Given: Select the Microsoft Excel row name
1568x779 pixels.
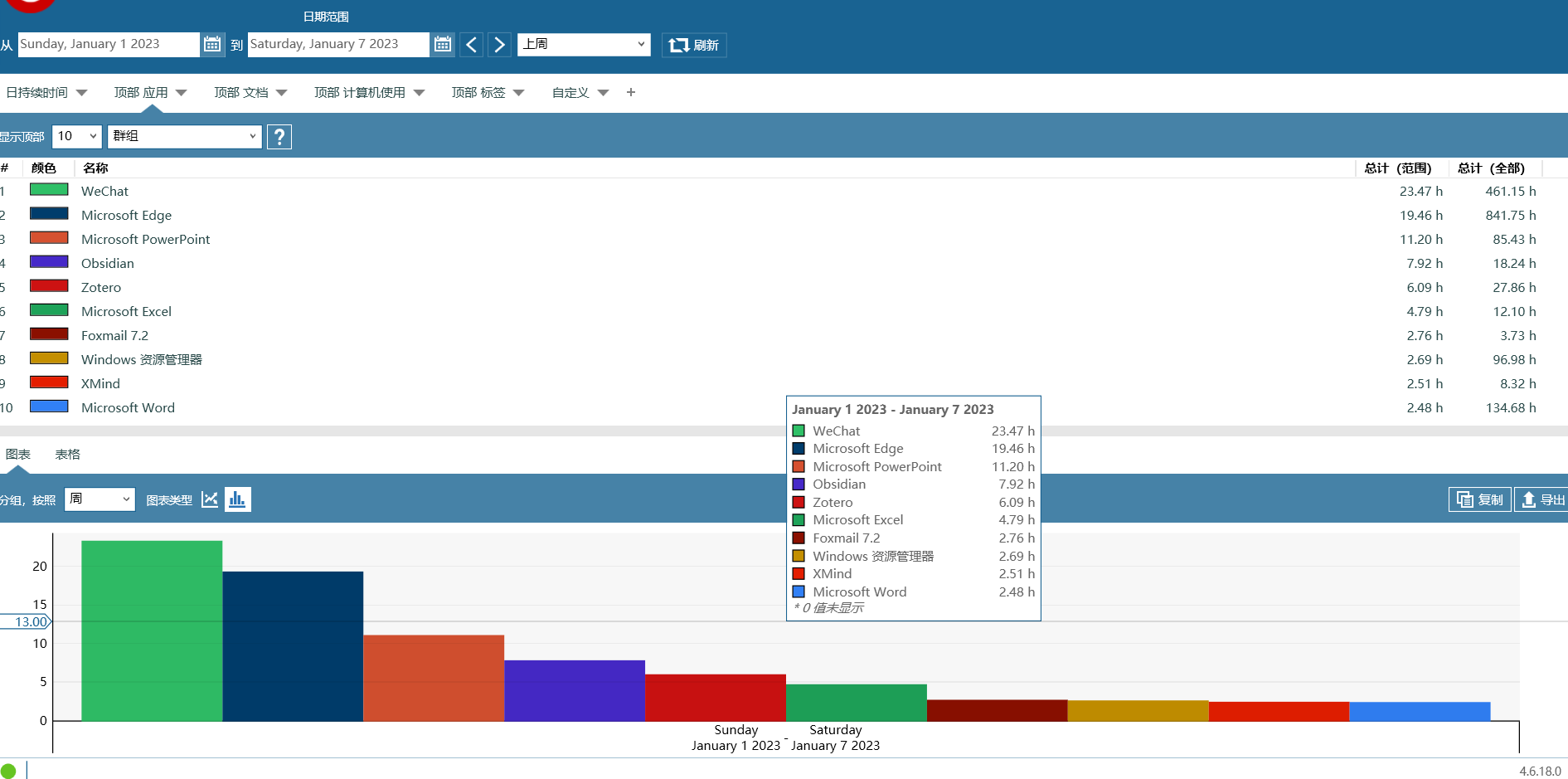Looking at the screenshot, I should (x=126, y=311).
